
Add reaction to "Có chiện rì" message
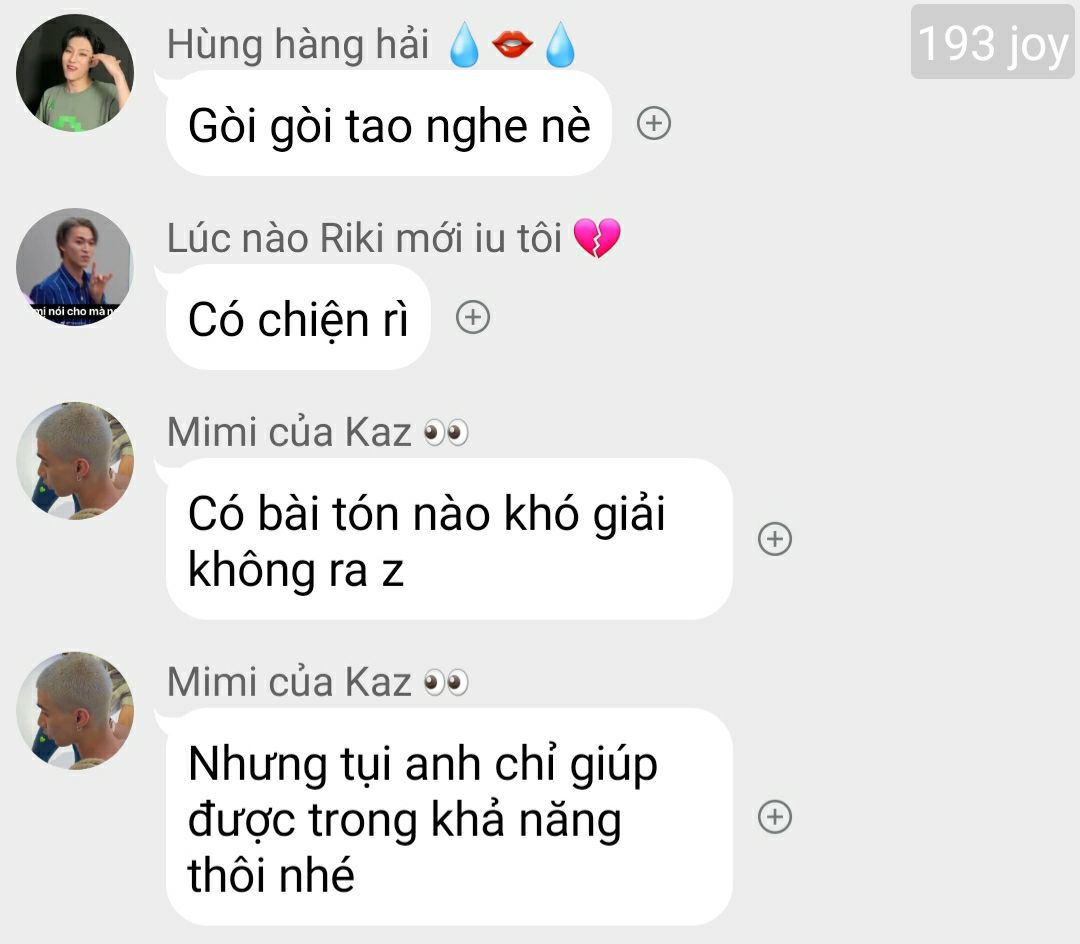point(472,317)
